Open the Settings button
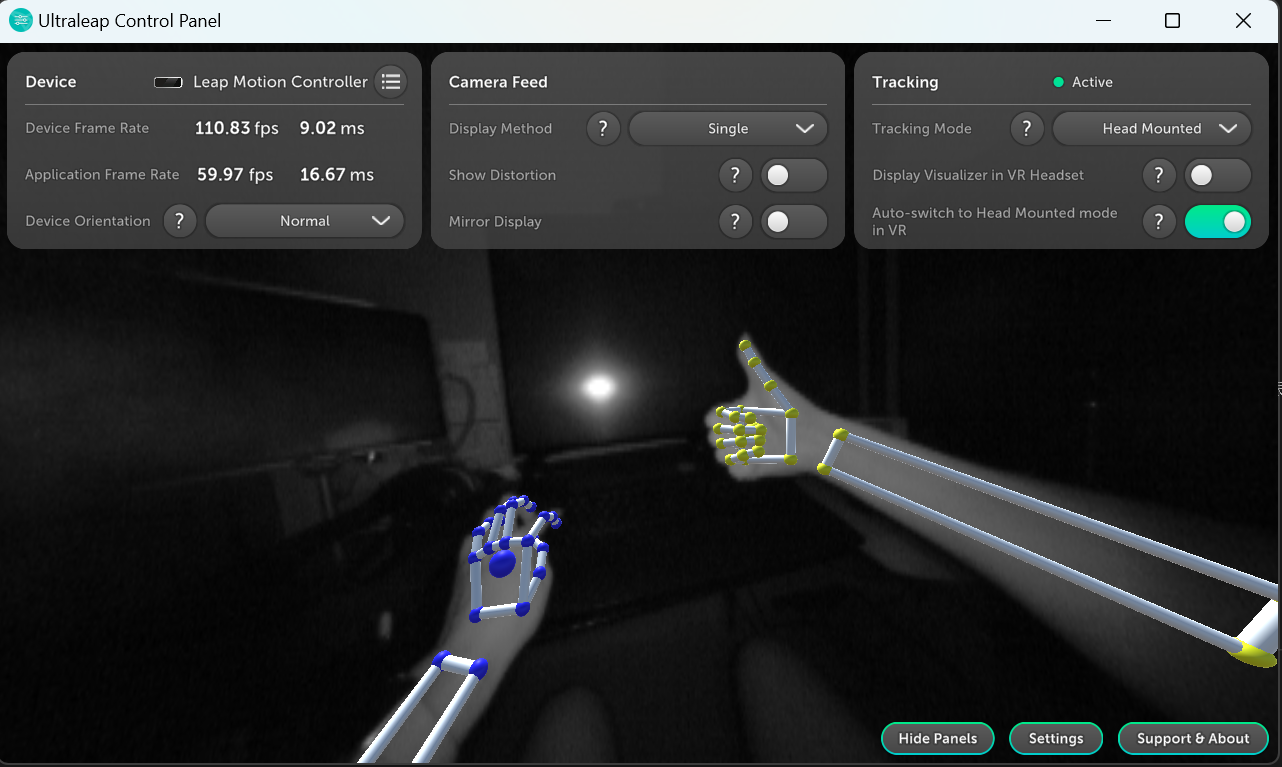Viewport: 1282px width, 767px height. (x=1056, y=738)
